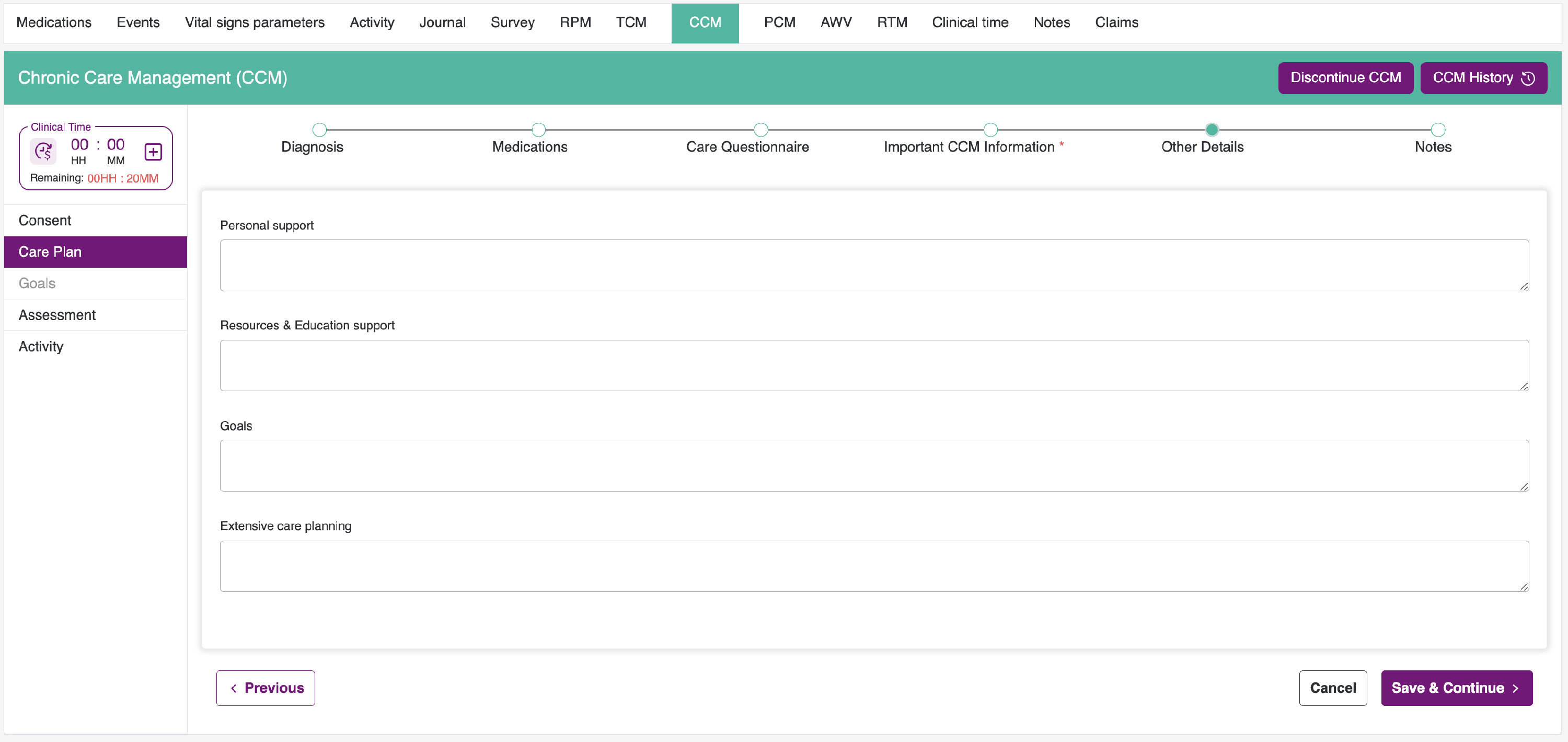Click the Medications step circle in the stepper
This screenshot has height=742, width=1568.
click(x=538, y=130)
